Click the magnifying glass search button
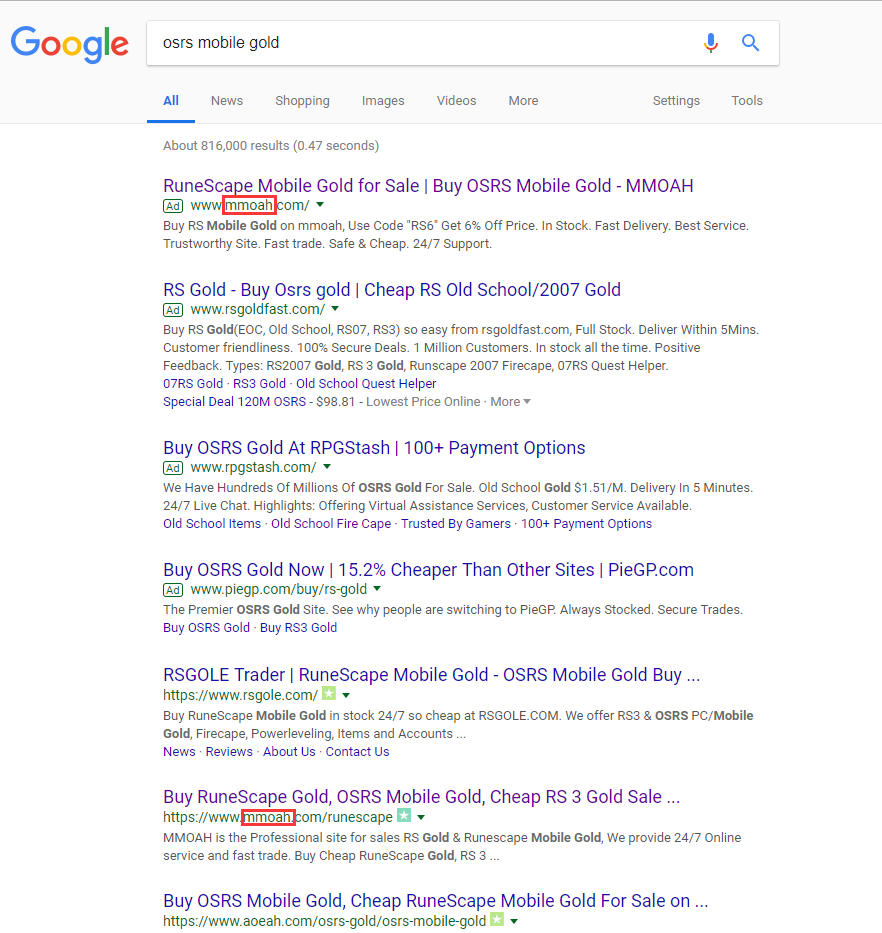 [x=750, y=43]
